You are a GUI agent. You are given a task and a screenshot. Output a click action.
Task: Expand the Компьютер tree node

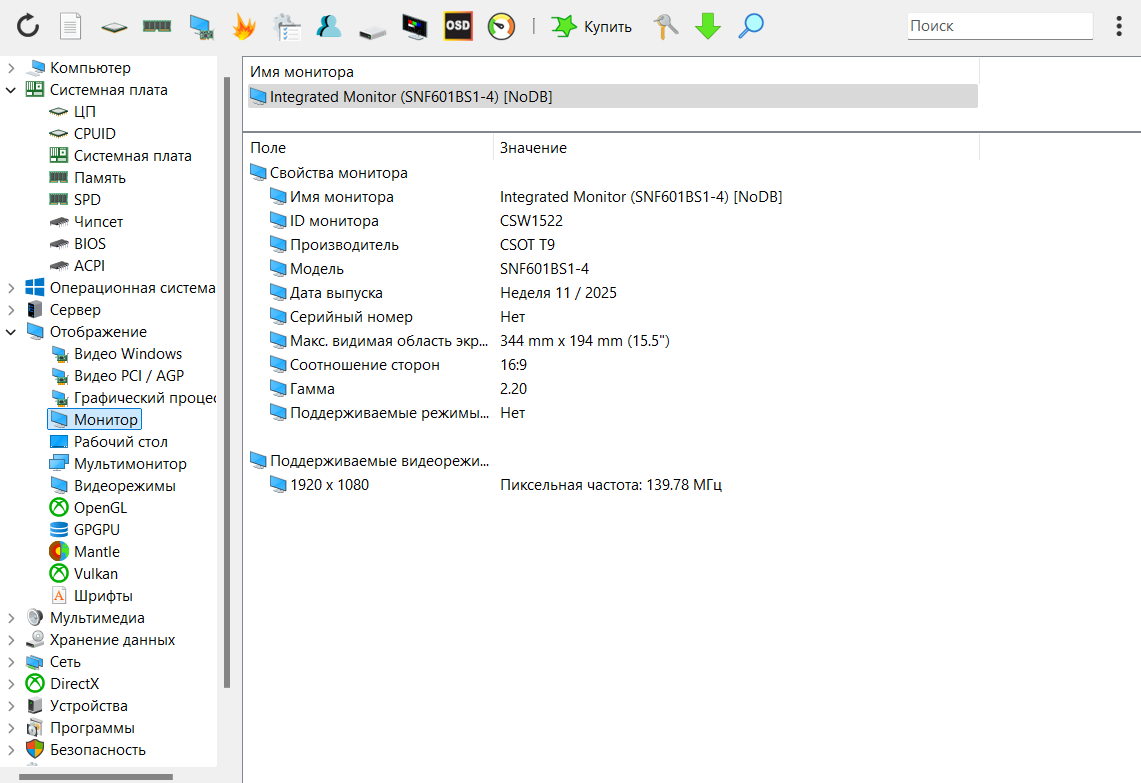click(x=11, y=68)
